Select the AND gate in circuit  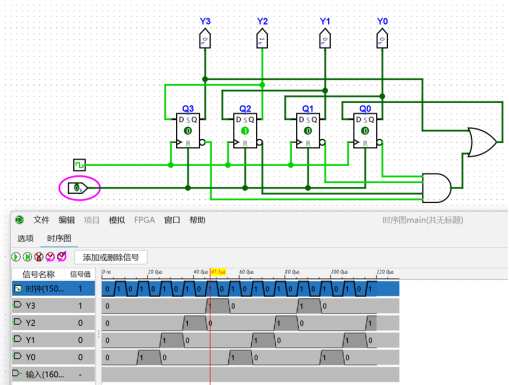[x=437, y=188]
